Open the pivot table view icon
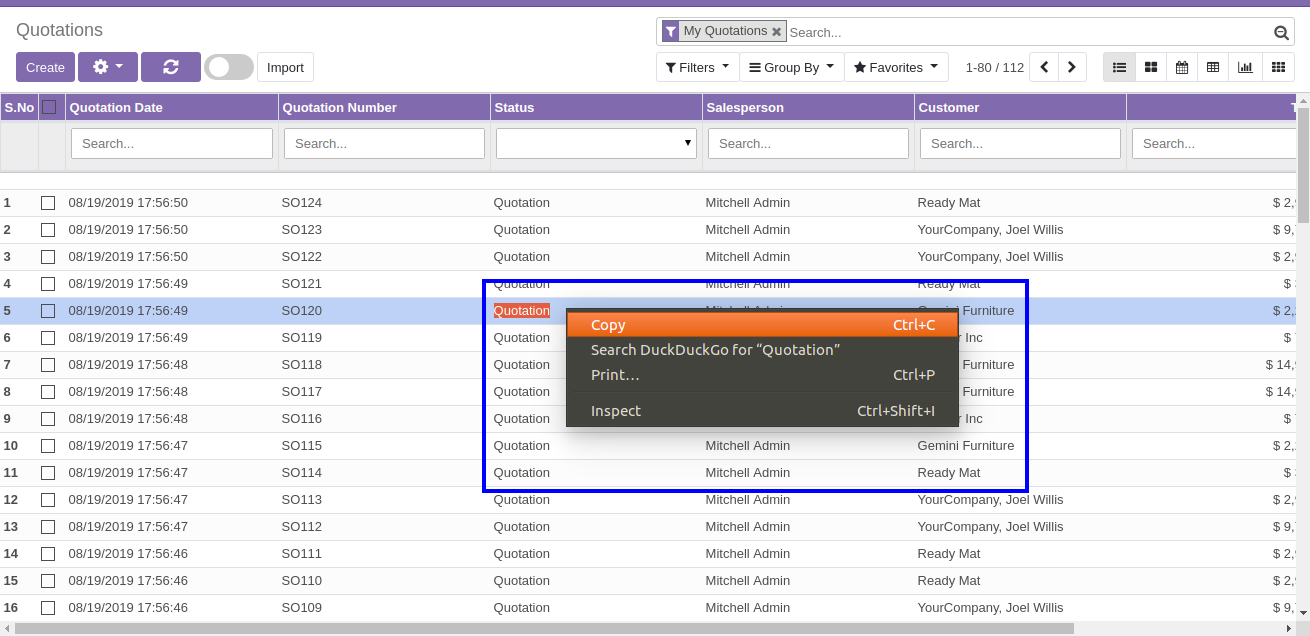 pyautogui.click(x=1213, y=67)
